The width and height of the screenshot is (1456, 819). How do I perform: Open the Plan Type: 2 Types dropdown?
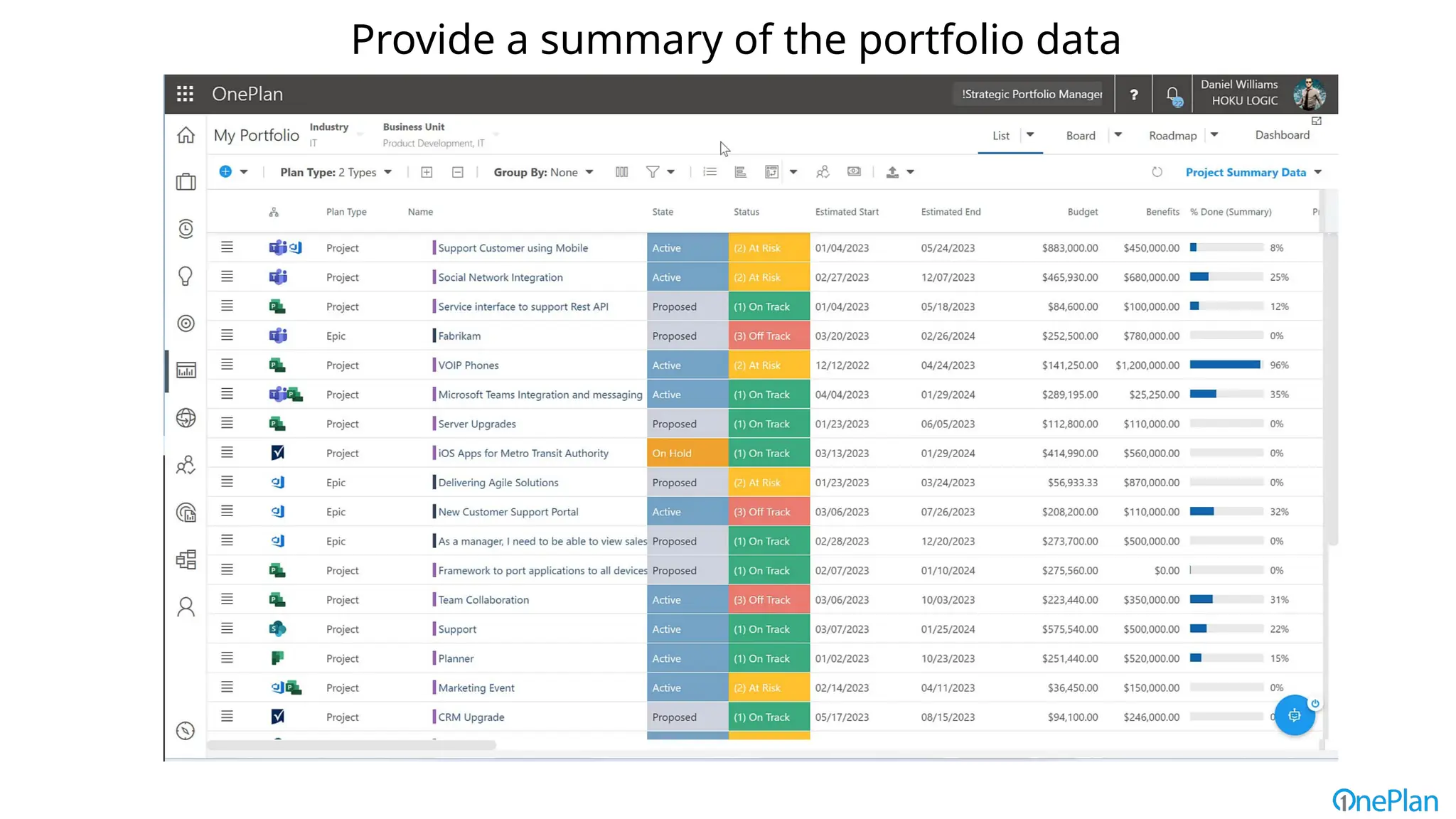tap(336, 172)
